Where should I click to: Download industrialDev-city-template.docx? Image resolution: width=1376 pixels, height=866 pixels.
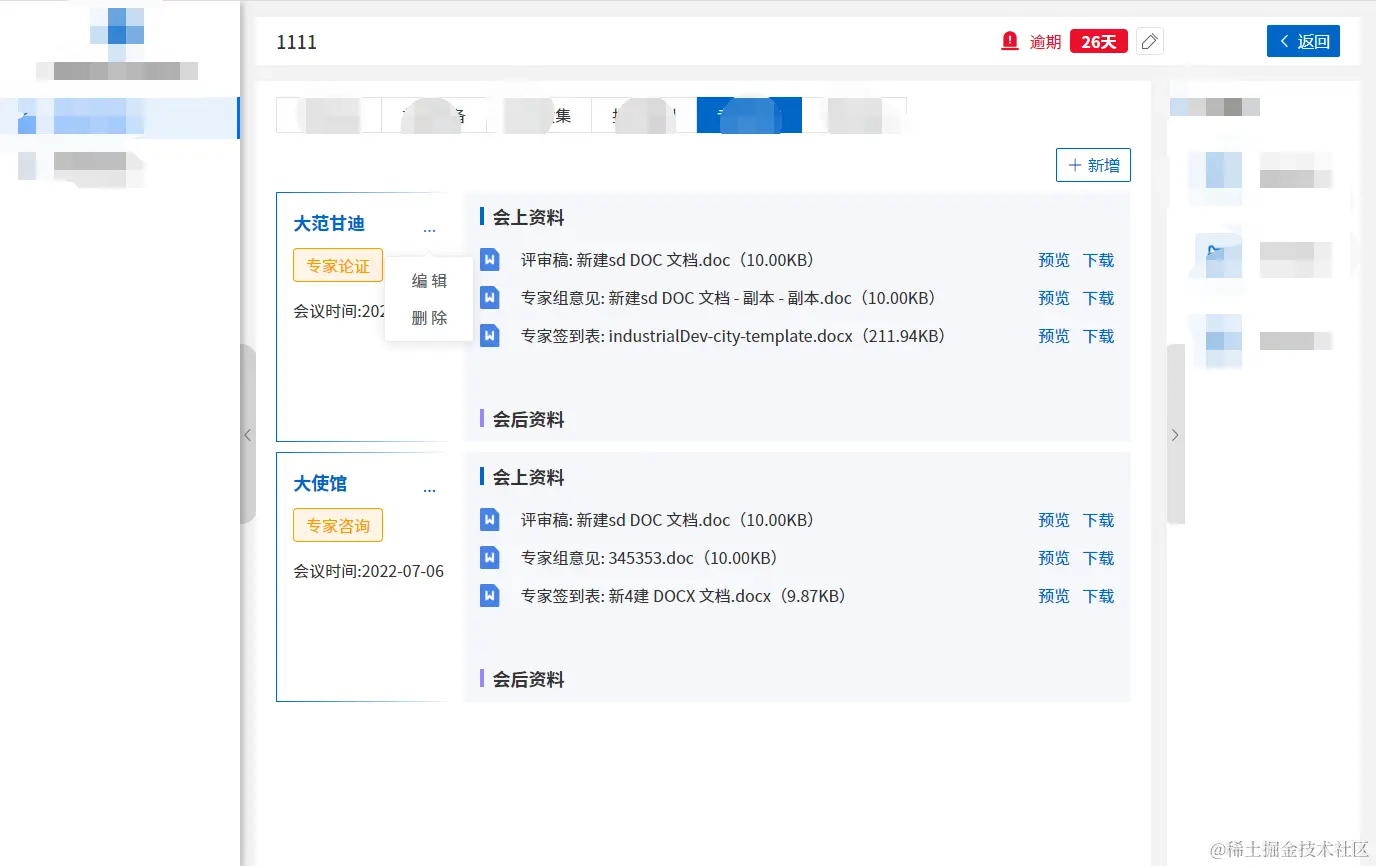click(x=1098, y=336)
